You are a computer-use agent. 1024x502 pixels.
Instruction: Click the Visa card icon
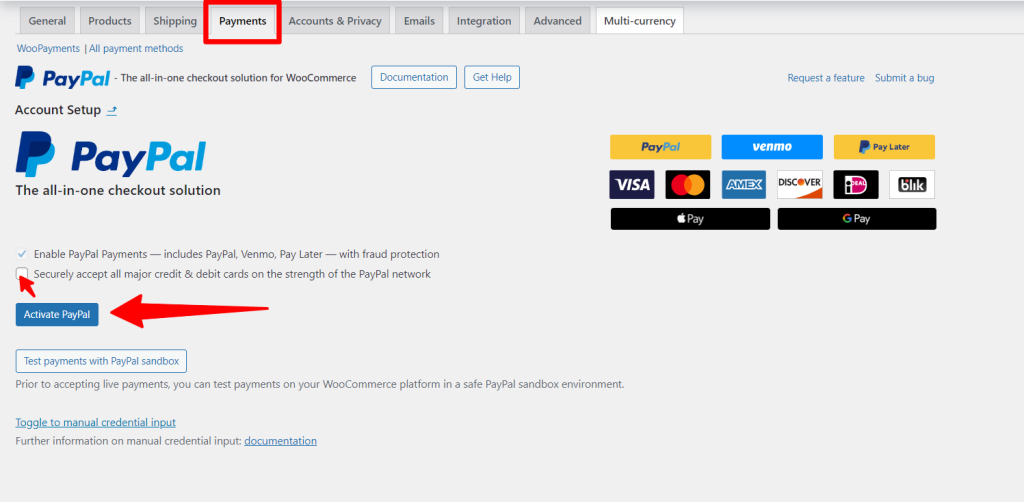632,185
